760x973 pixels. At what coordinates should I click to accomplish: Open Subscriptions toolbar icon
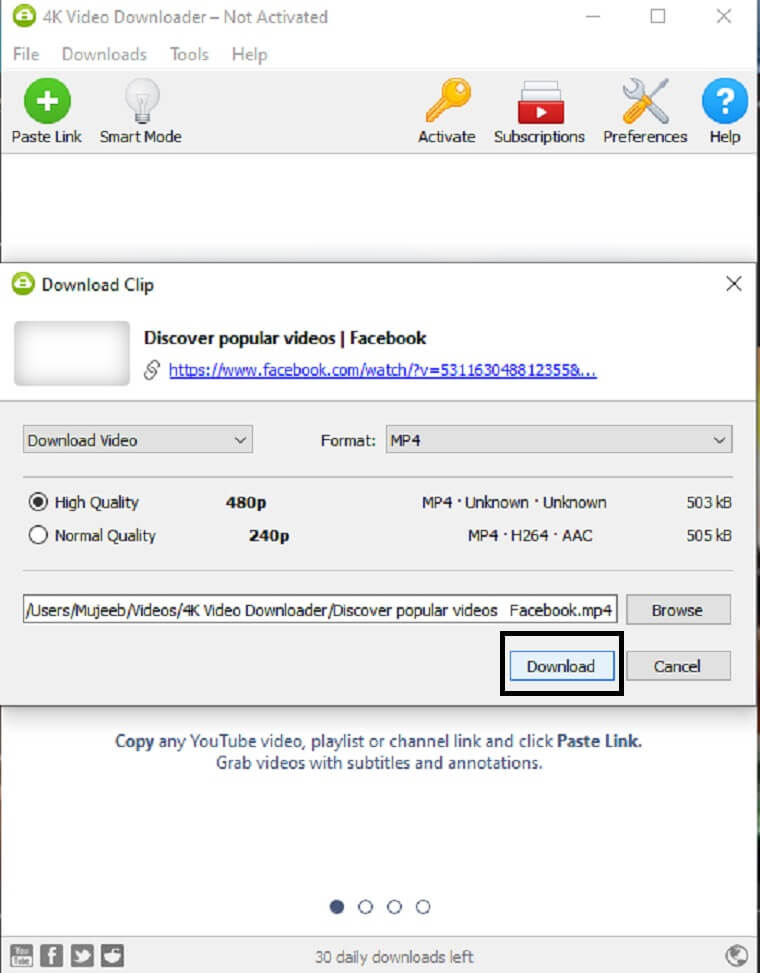pos(540,102)
